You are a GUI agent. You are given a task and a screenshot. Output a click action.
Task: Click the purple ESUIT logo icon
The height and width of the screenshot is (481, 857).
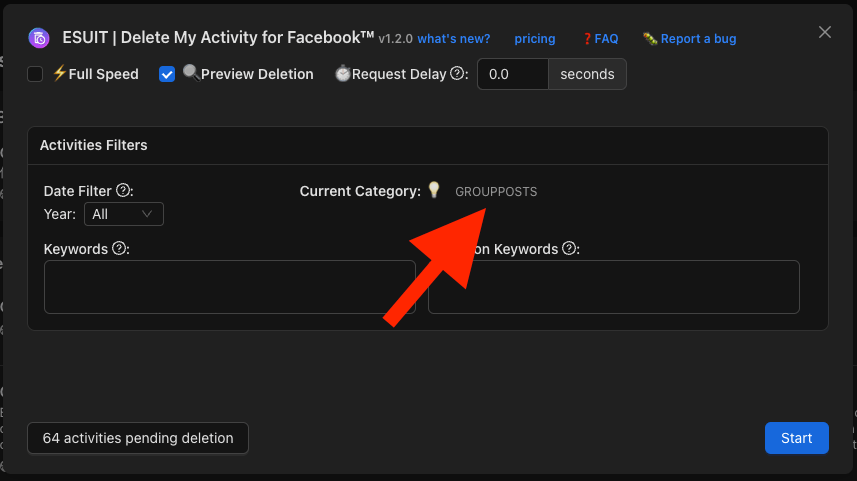[x=40, y=39]
